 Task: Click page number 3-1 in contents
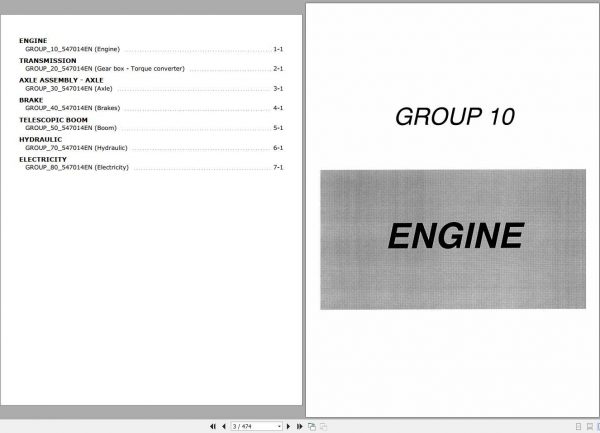click(x=278, y=89)
